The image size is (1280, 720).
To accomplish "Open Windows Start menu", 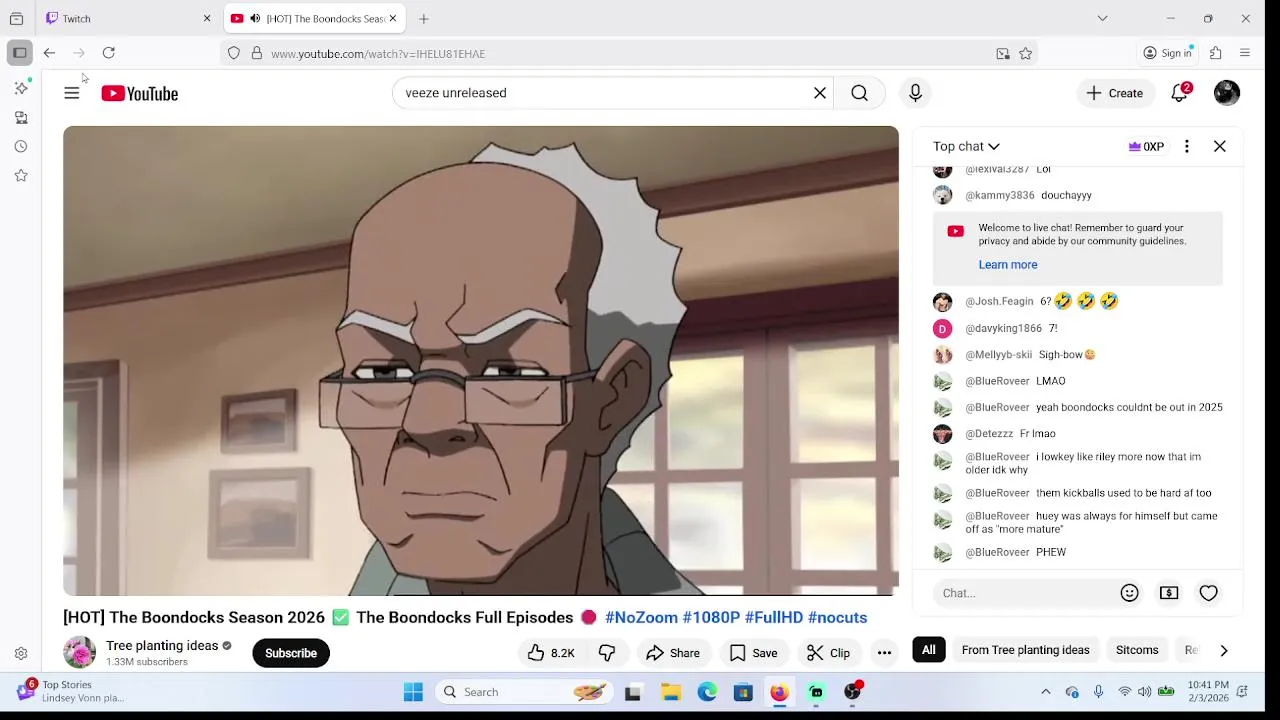I will (413, 692).
